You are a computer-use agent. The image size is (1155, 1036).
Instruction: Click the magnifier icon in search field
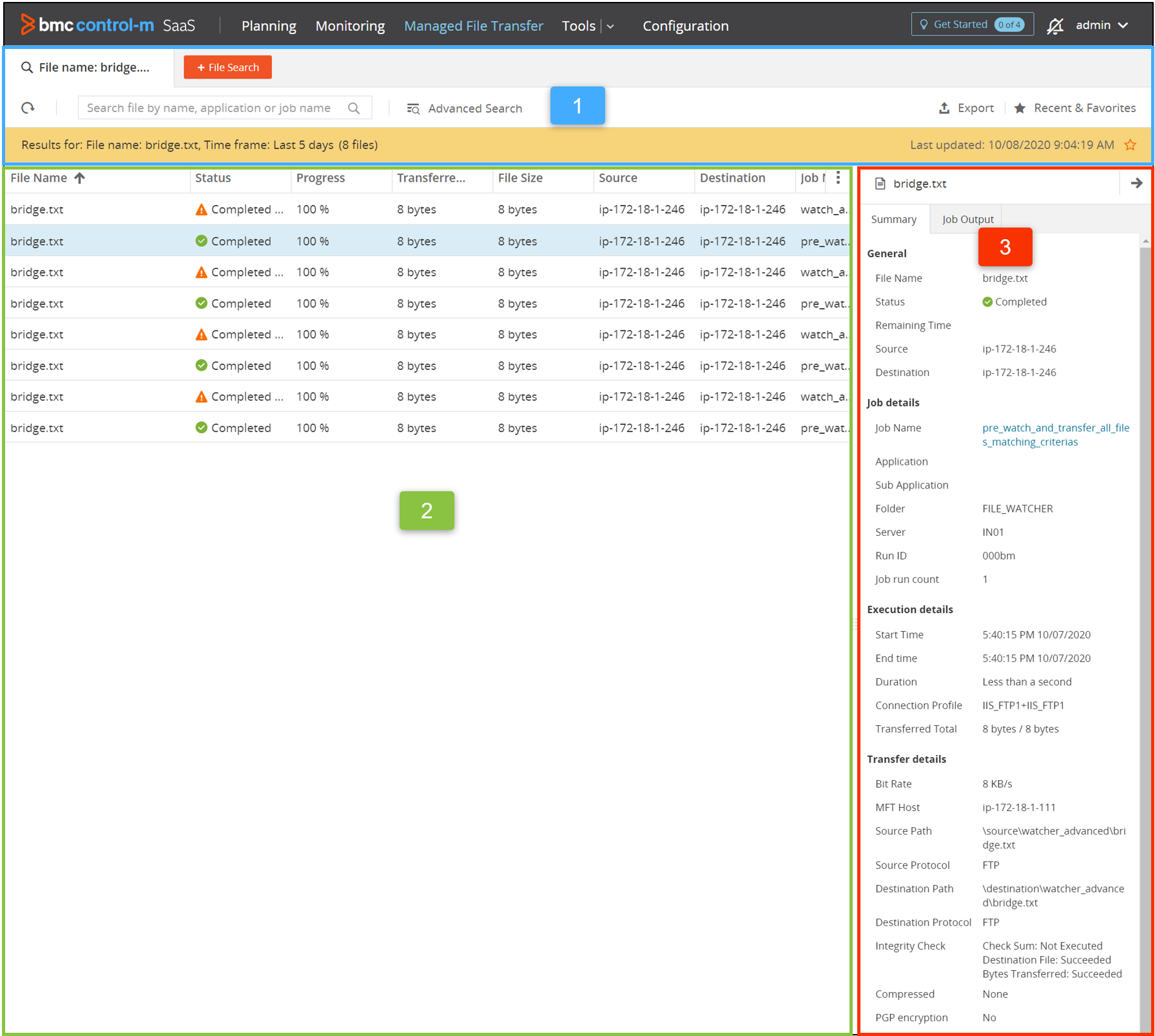[354, 108]
